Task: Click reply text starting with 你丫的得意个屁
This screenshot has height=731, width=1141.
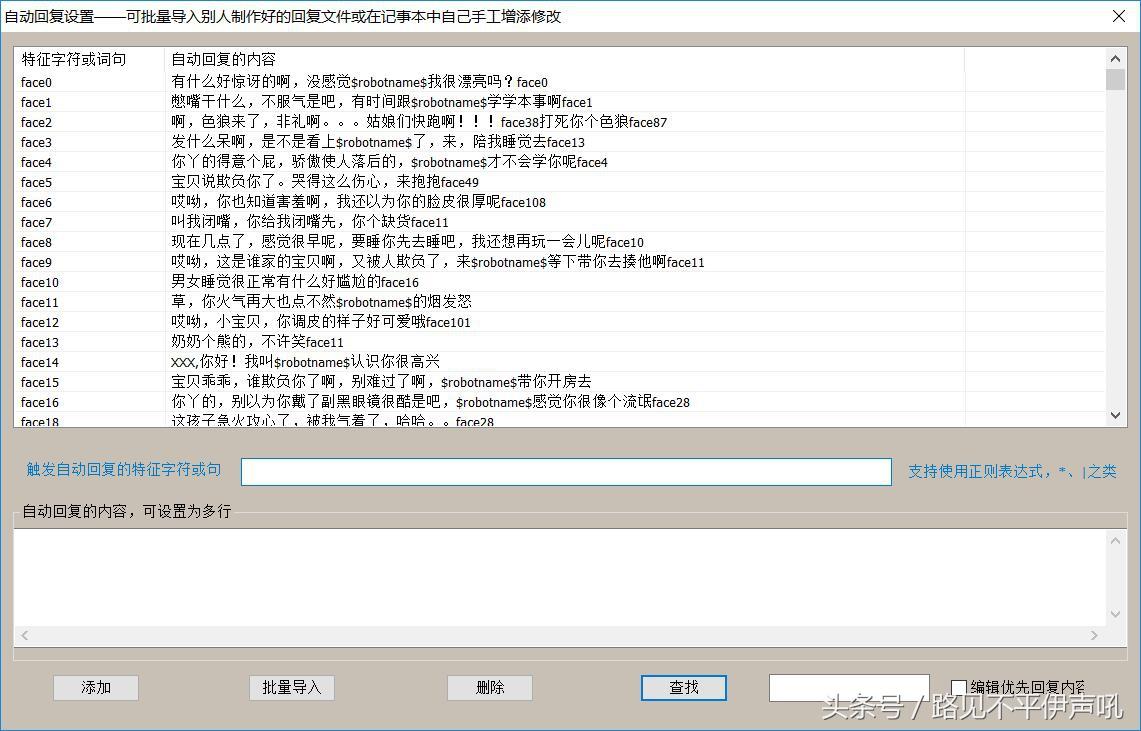Action: point(389,162)
